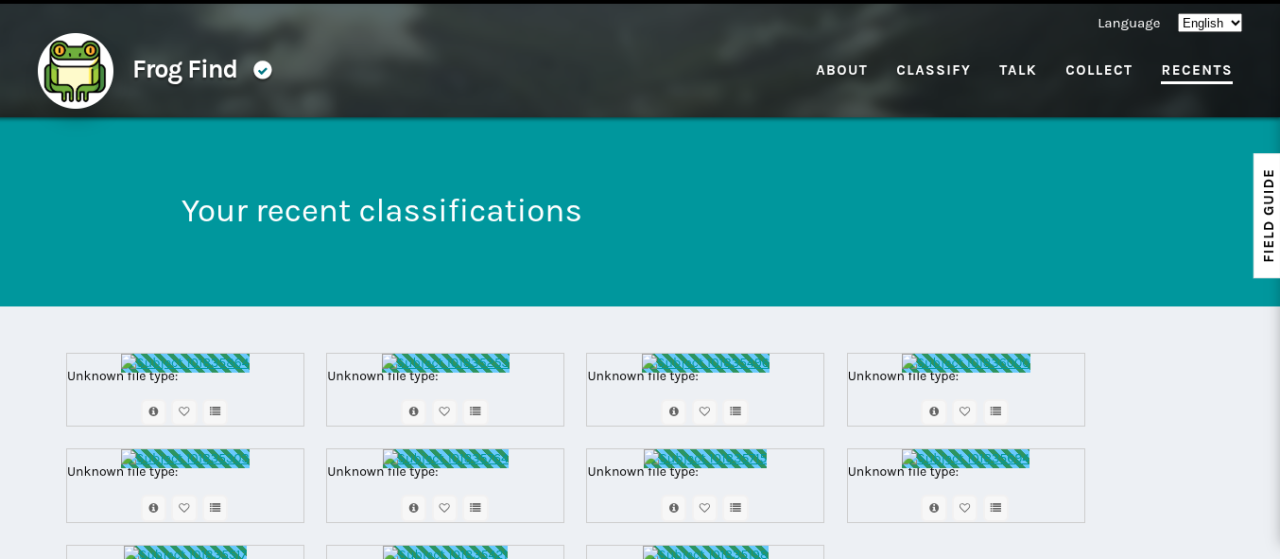
Task: Go to the About tab
Action: point(842,70)
